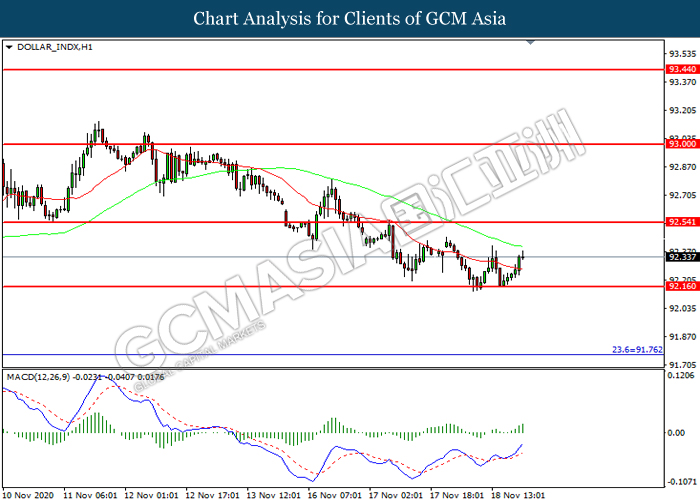Click the Chart Analysis for Clients title banner

(x=350, y=18)
